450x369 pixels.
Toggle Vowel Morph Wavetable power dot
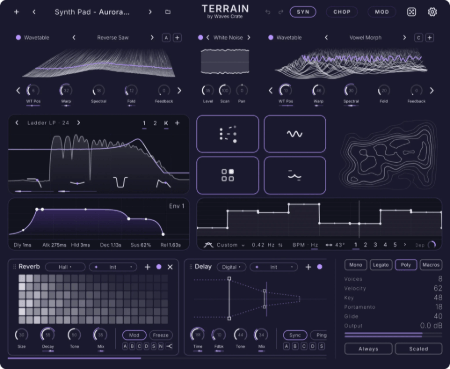tap(271, 38)
